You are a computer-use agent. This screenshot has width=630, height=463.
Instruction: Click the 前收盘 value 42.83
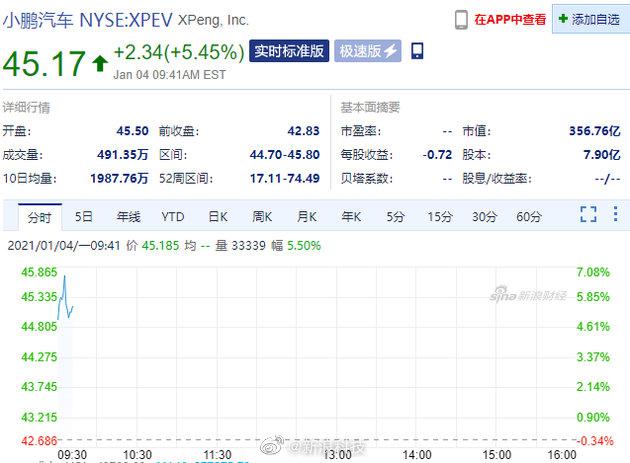point(303,131)
